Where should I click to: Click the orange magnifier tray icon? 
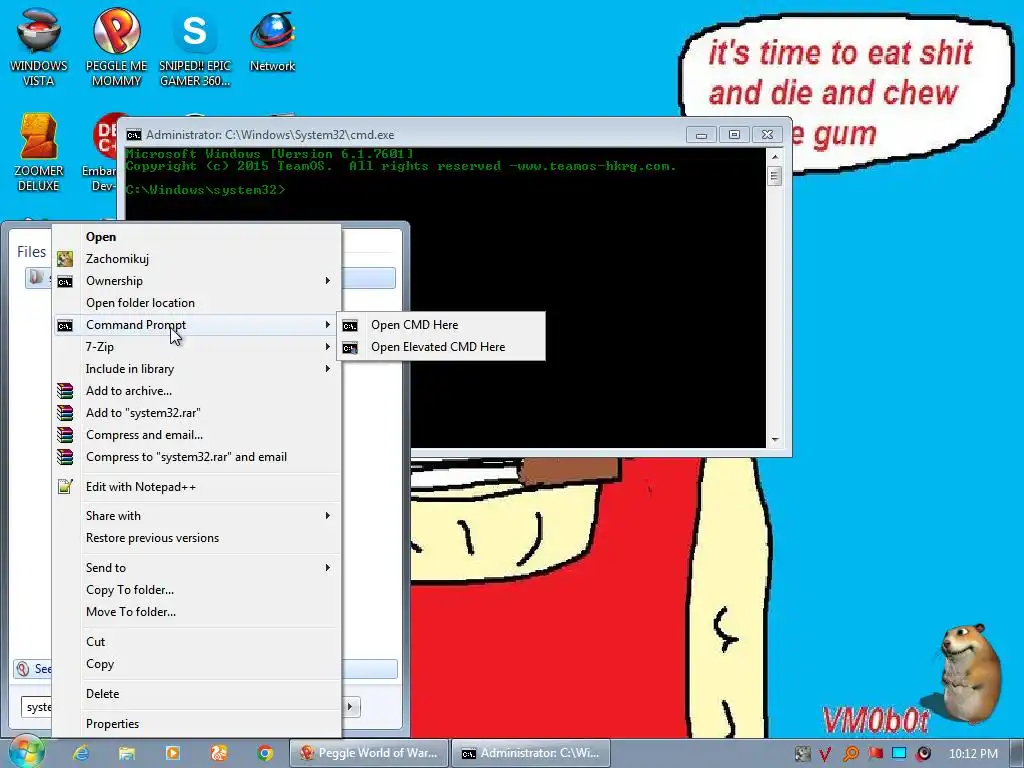coord(850,754)
